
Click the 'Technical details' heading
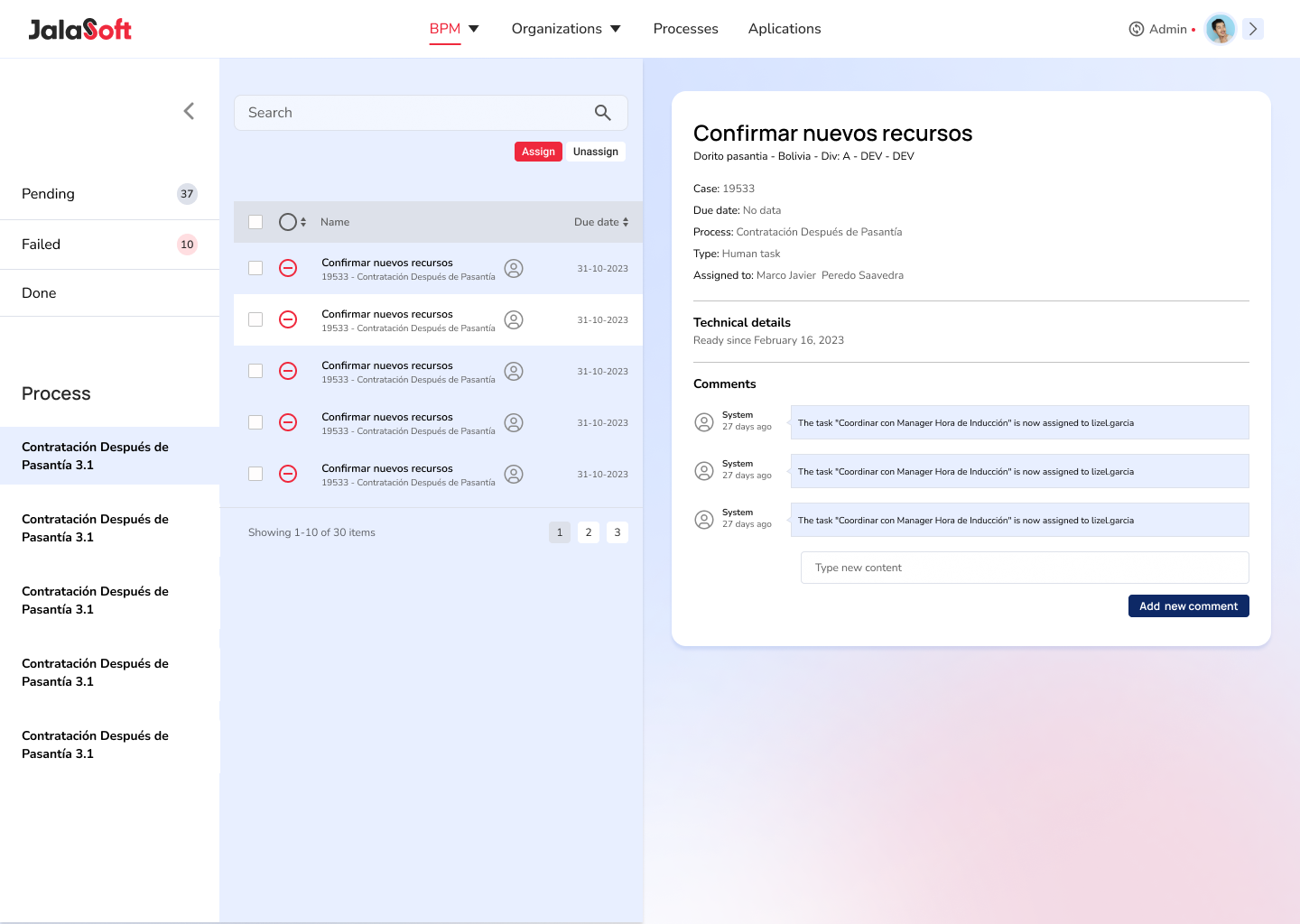point(742,322)
